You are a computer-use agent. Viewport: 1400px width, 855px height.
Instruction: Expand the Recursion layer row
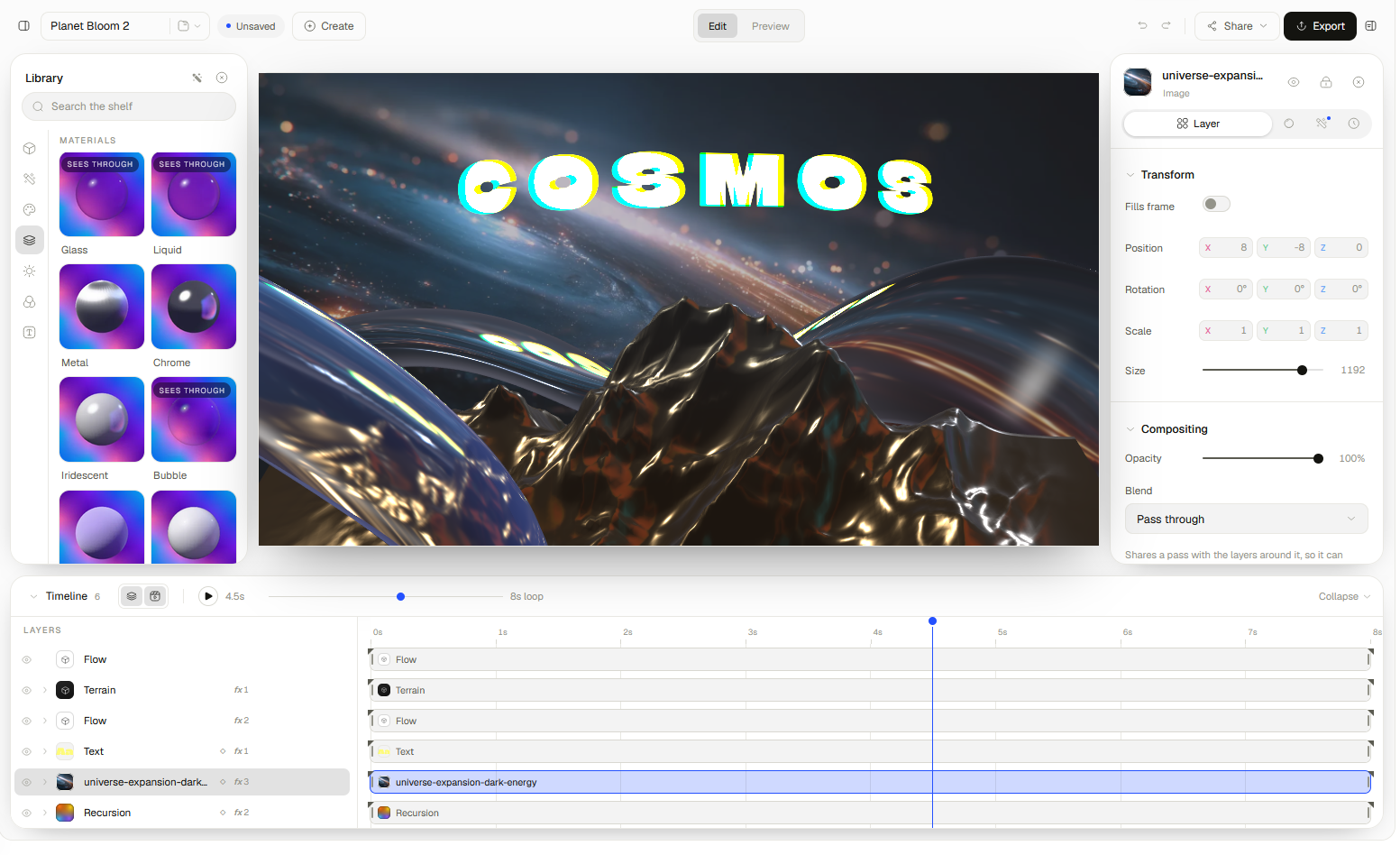45,814
